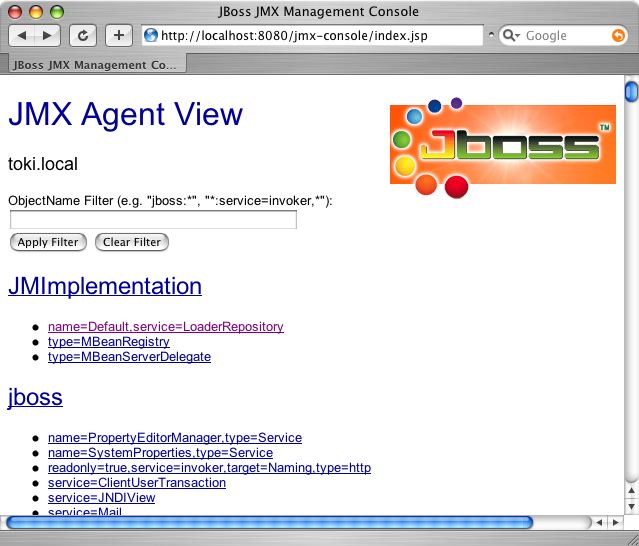Click the address bar URL field
The height and width of the screenshot is (546, 639).
(312, 35)
